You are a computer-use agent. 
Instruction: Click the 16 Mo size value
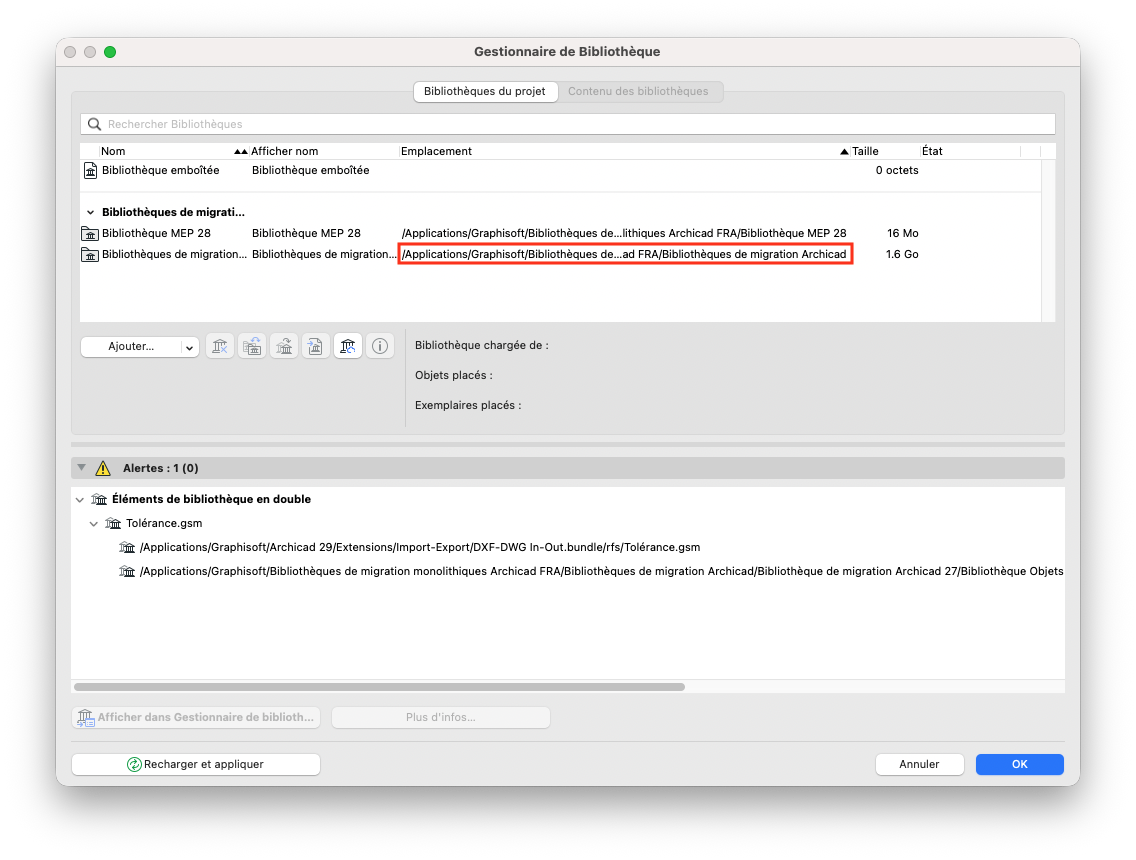pos(903,233)
